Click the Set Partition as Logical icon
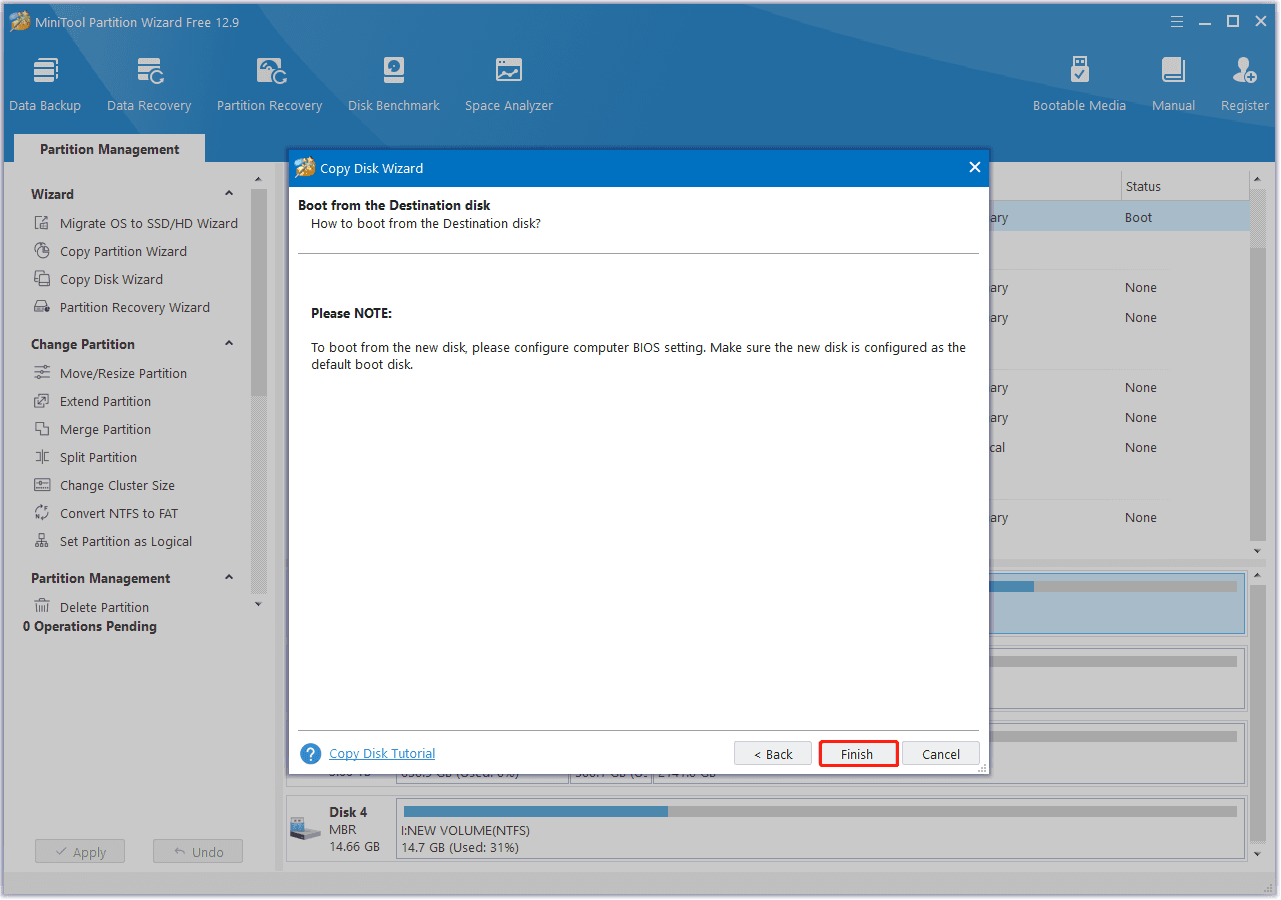The width and height of the screenshot is (1281, 900). point(42,541)
